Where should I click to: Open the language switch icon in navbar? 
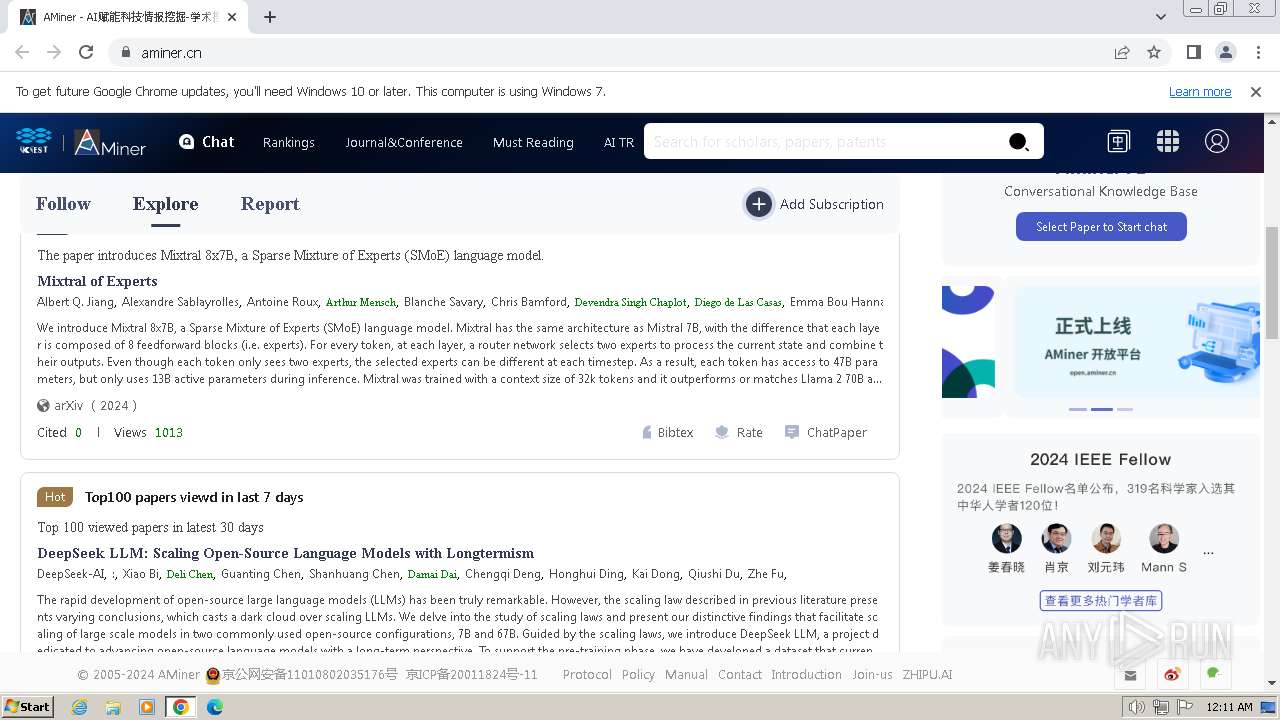(1118, 142)
